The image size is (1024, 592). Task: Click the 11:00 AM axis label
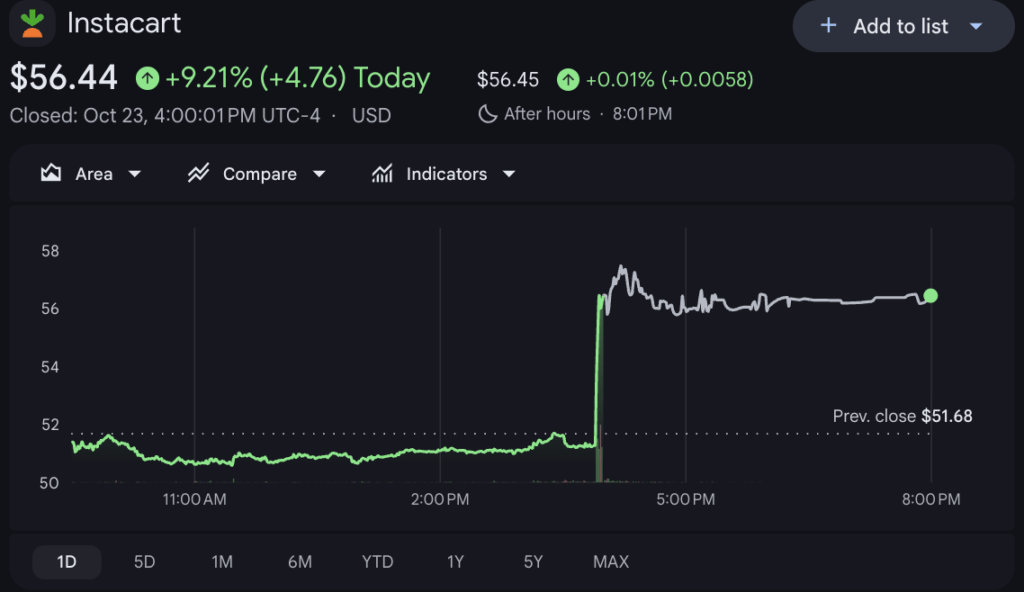pos(195,500)
